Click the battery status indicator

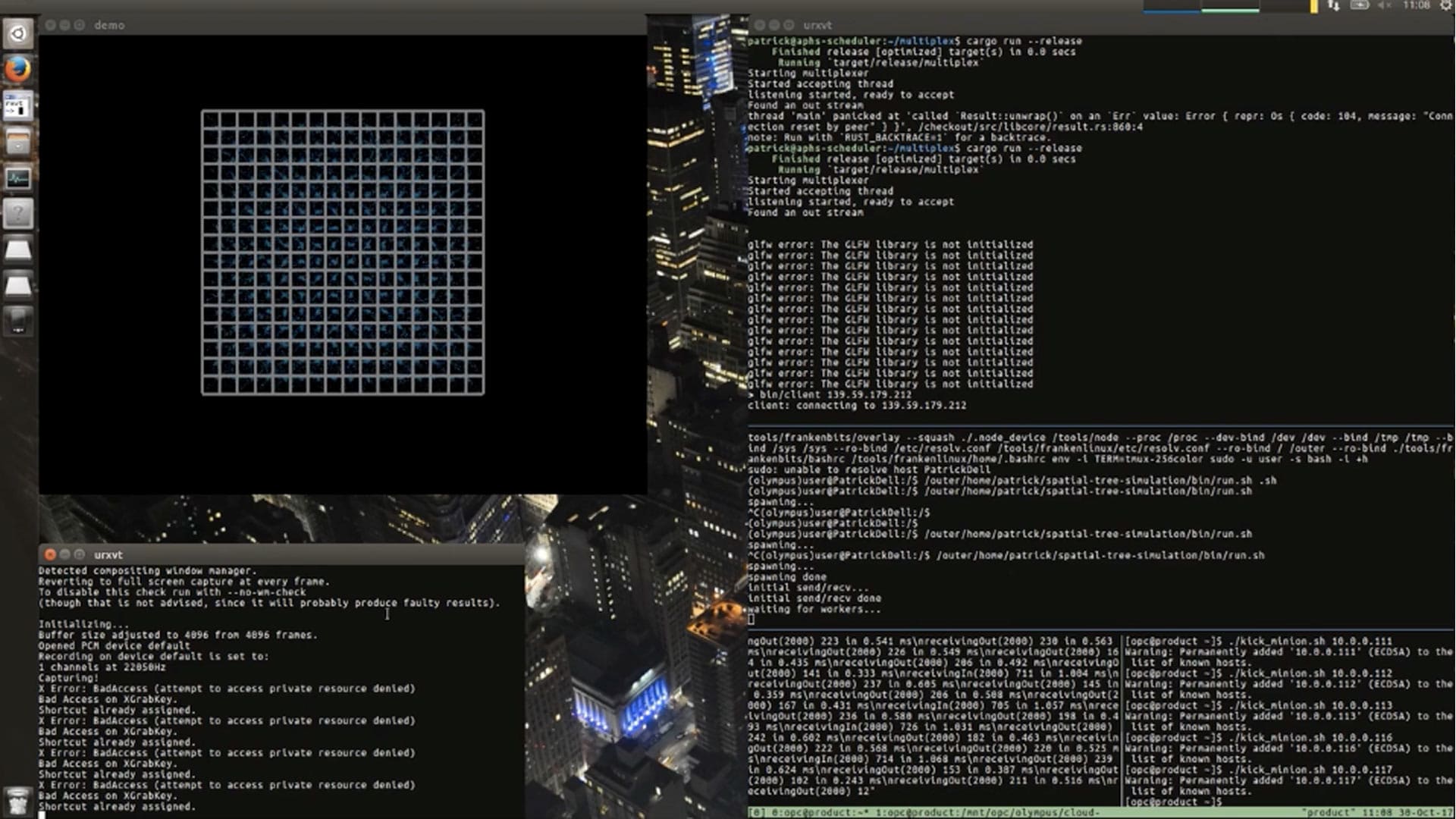click(x=1360, y=5)
